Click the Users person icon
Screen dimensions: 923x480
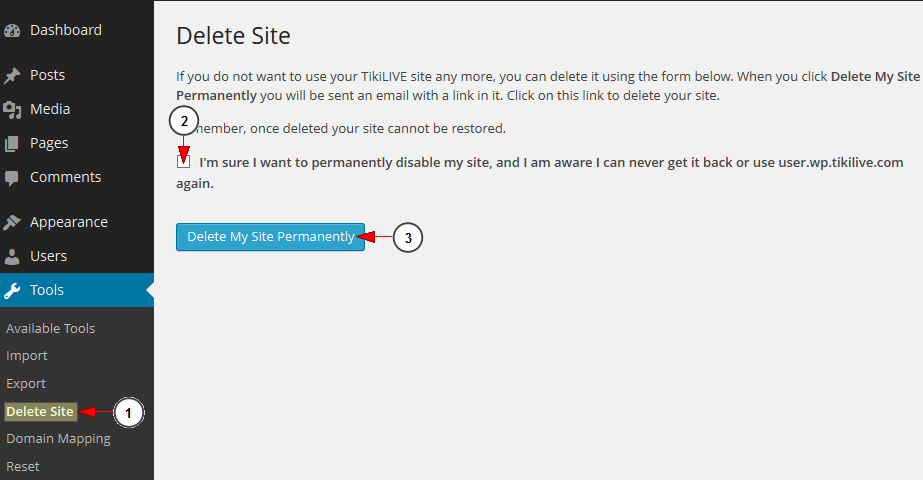12,256
